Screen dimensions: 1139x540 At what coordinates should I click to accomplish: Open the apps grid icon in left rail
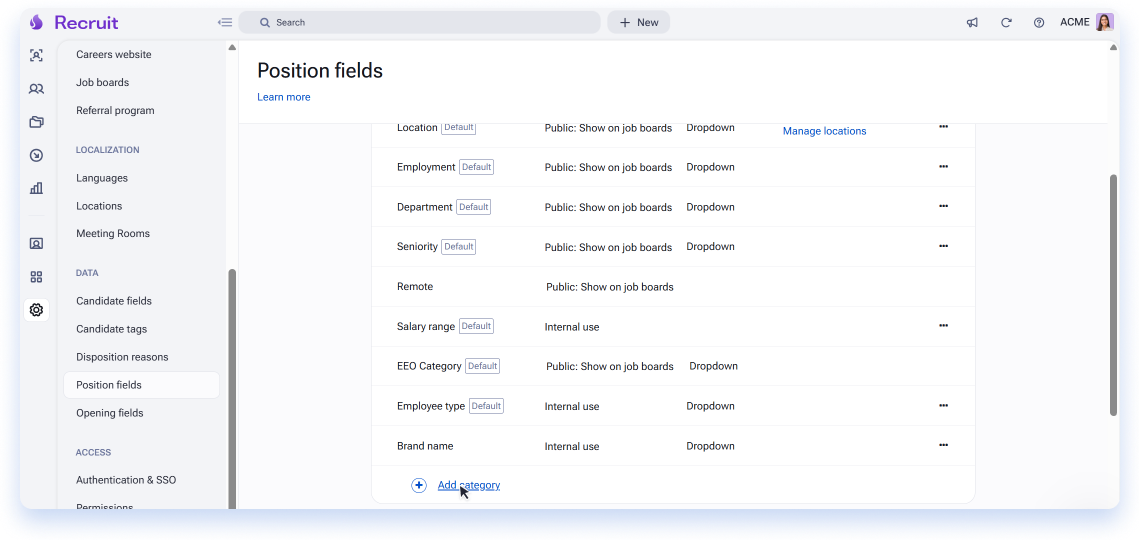36,277
